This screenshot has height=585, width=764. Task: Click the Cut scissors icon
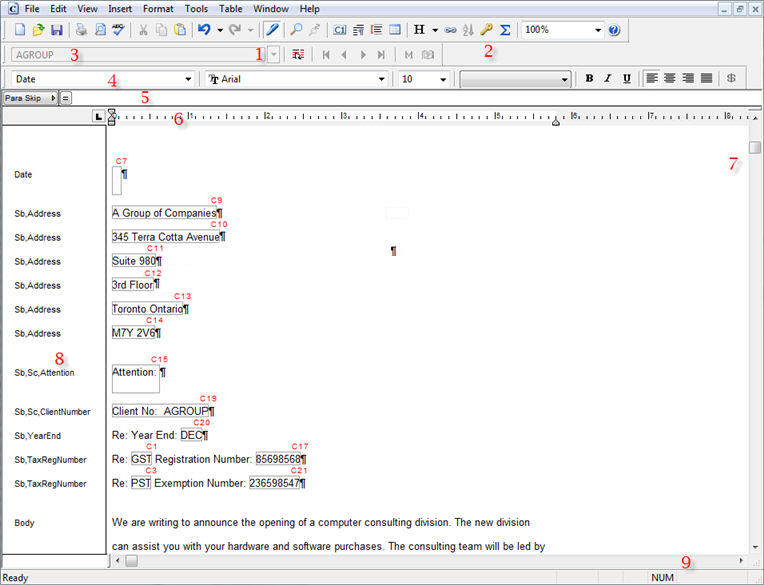pyautogui.click(x=144, y=30)
